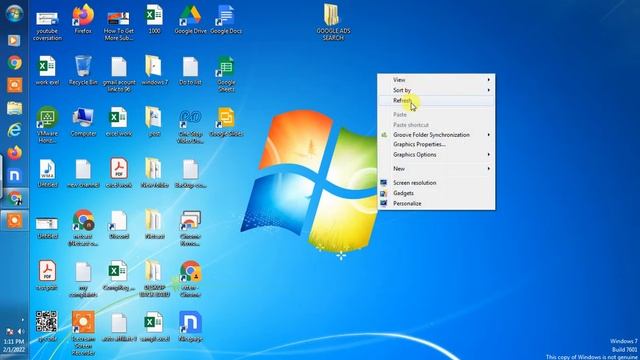Click the greyed-out Paste entry
The height and width of the screenshot is (360, 640).
[436, 115]
